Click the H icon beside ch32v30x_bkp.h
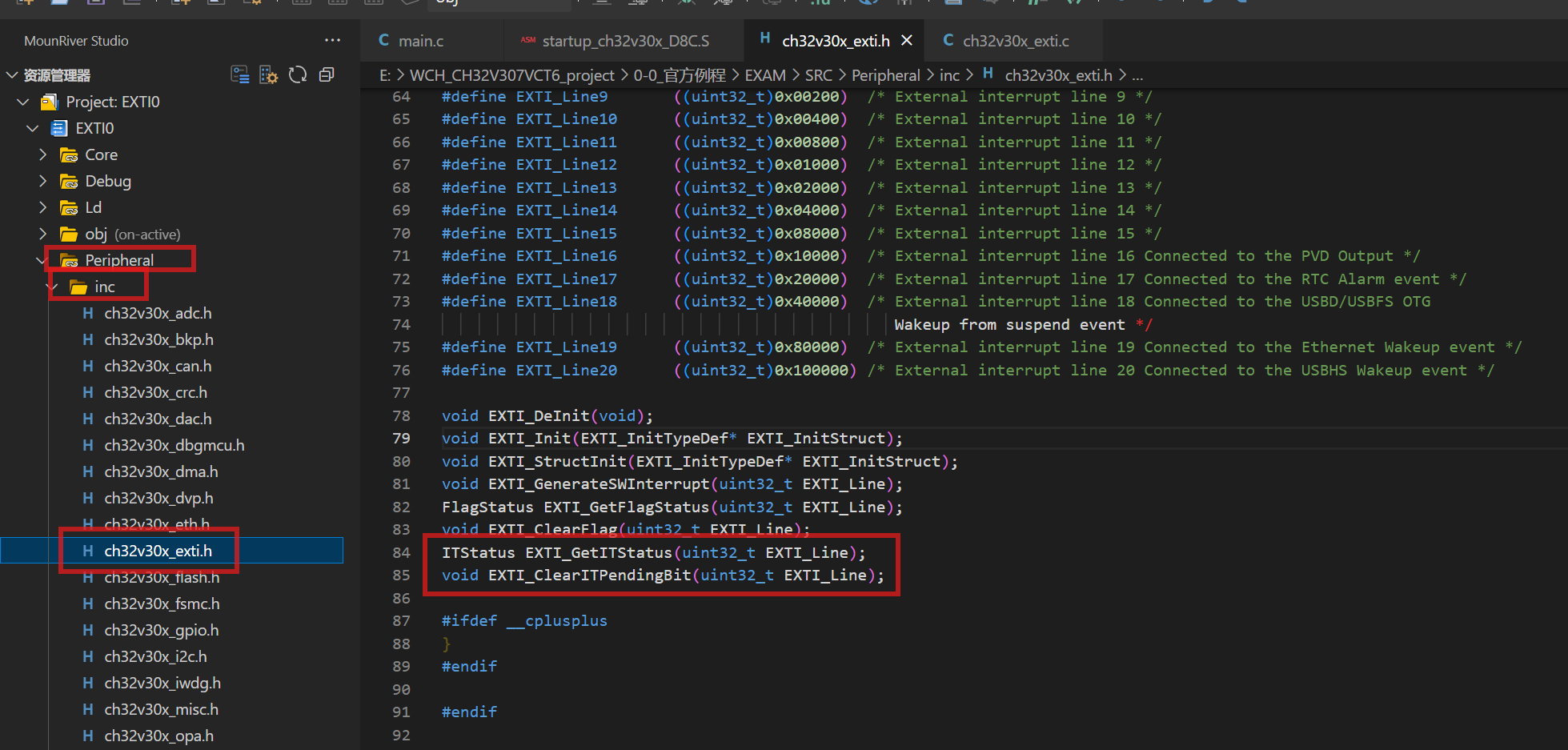 (x=88, y=339)
